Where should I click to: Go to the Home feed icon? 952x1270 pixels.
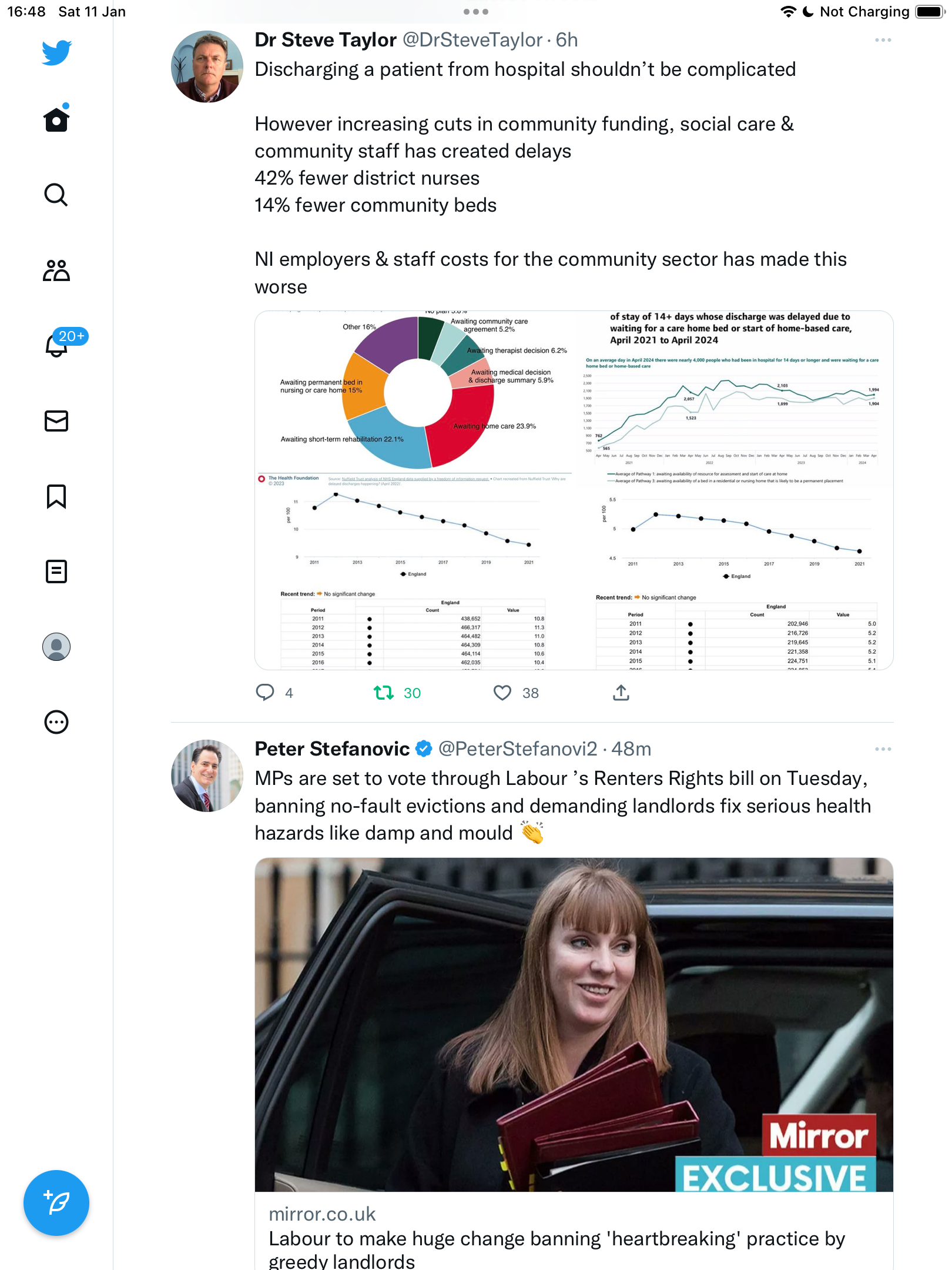coord(56,118)
